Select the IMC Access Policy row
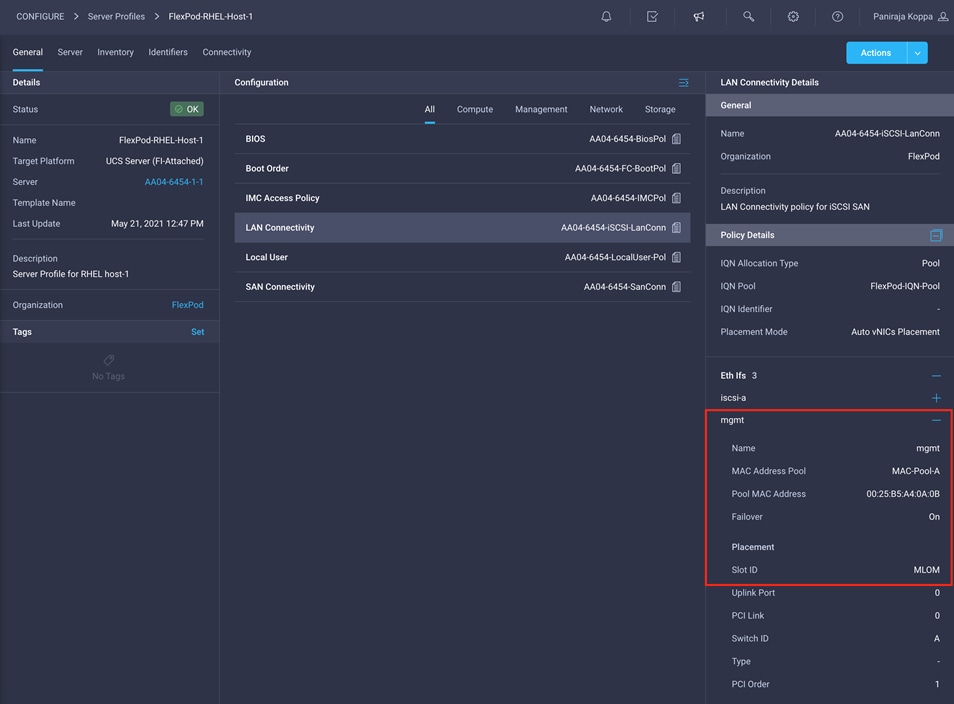The width and height of the screenshot is (954, 704). pyautogui.click(x=462, y=198)
